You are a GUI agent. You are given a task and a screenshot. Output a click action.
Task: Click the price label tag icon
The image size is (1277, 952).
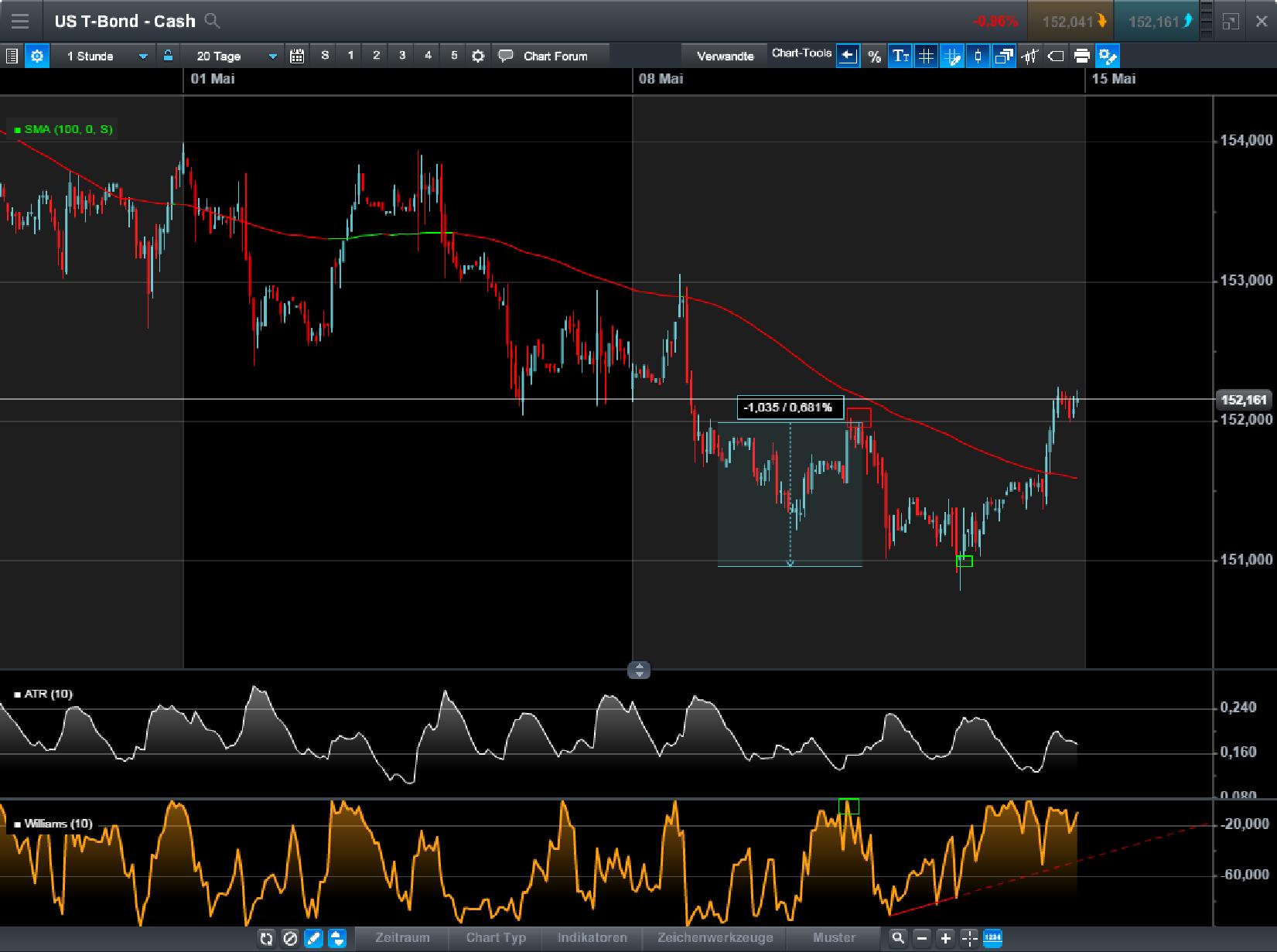tap(1056, 56)
